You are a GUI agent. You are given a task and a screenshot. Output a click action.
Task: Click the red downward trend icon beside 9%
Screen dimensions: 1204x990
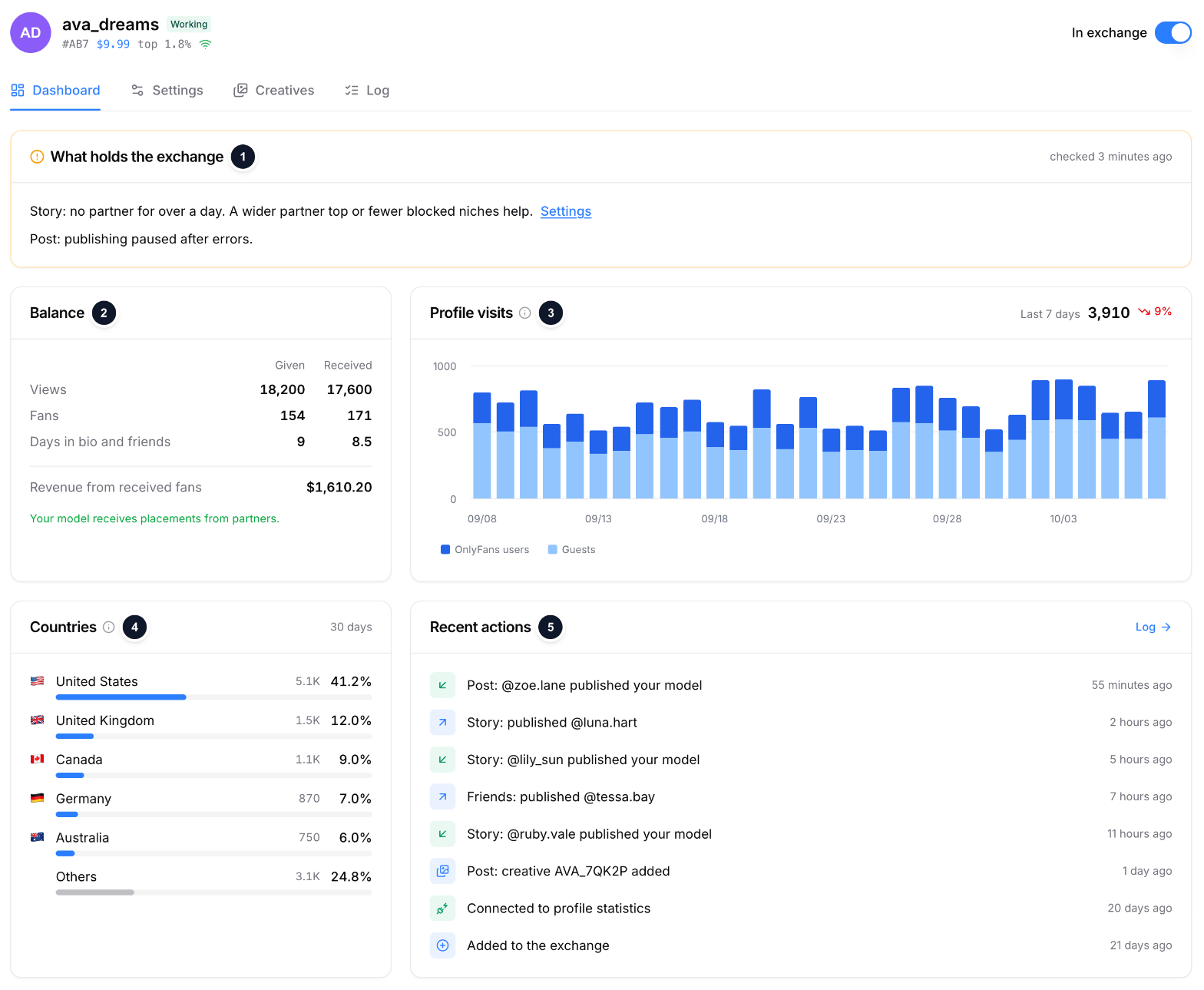click(x=1144, y=312)
